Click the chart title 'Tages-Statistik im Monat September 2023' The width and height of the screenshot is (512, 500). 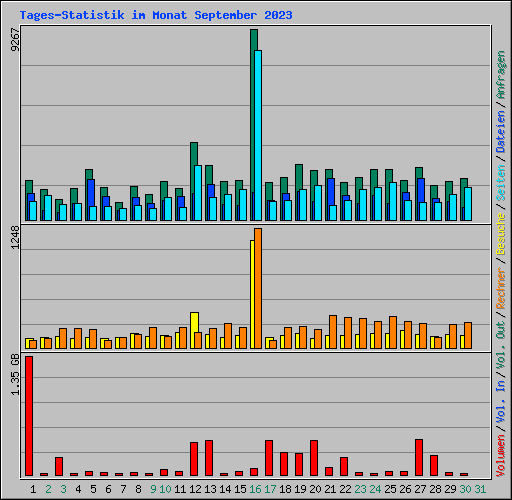pyautogui.click(x=156, y=15)
